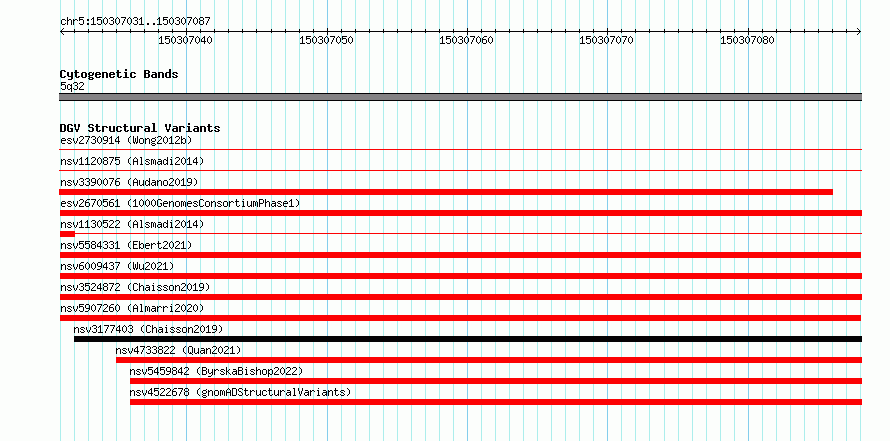Click the 150307070 ruler position
Screen dimensions: 890x441
coord(606,40)
